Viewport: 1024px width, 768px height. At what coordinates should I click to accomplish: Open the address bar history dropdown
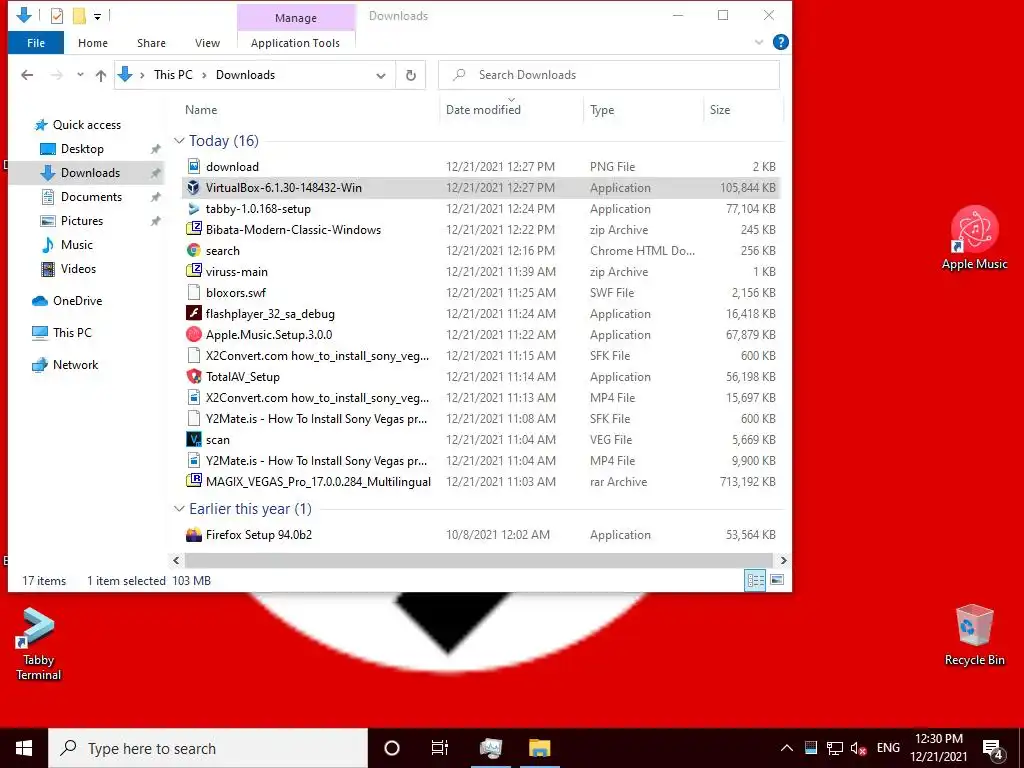tap(381, 76)
